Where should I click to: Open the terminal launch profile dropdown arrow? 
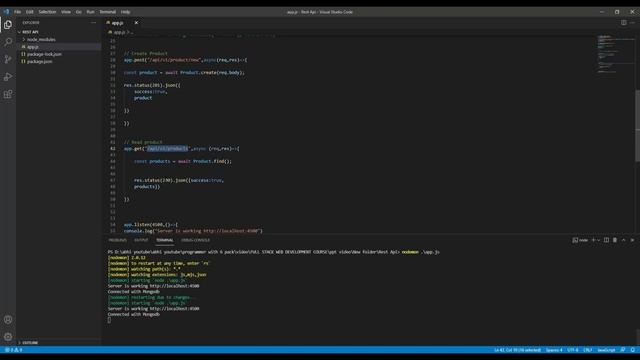tap(599, 240)
